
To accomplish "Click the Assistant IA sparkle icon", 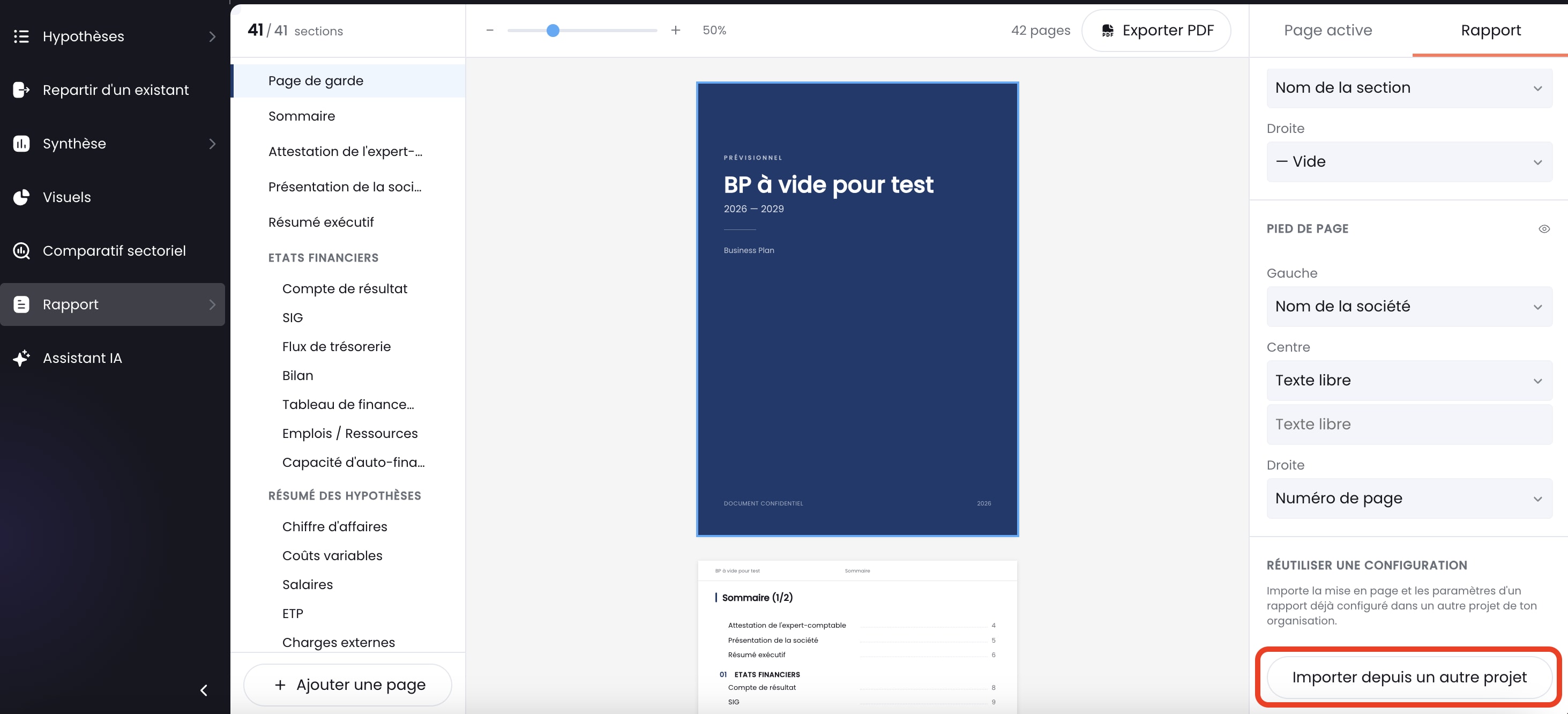I will tap(21, 358).
